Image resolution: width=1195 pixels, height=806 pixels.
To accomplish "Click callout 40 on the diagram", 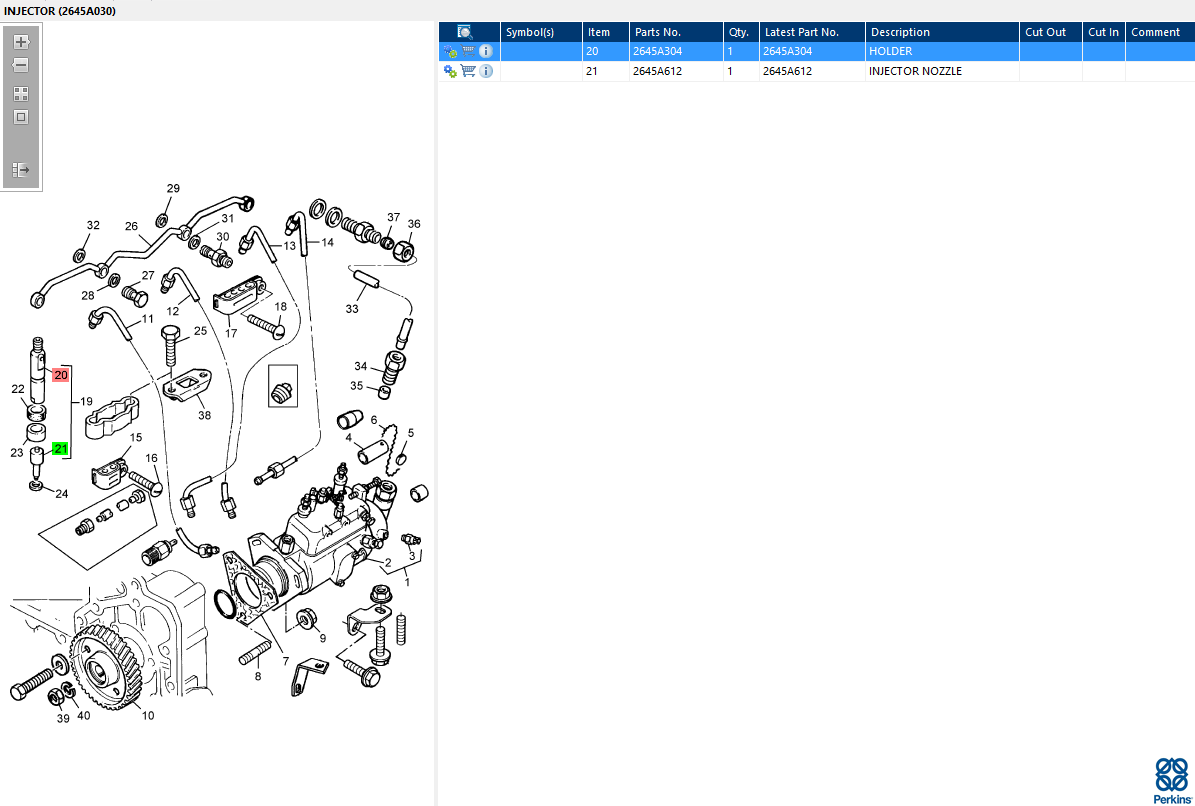I will [x=83, y=715].
